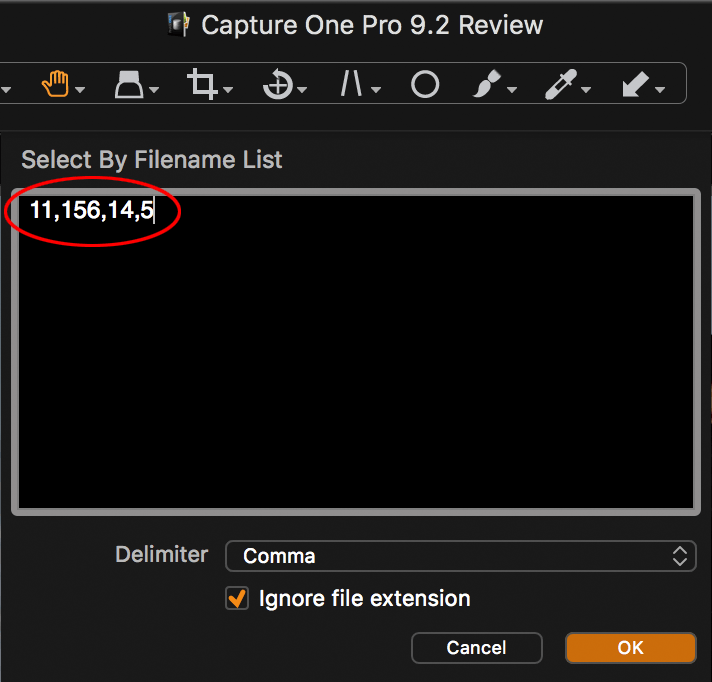Expand the Keystone tool options arrow
712x682 pixels.
[376, 90]
